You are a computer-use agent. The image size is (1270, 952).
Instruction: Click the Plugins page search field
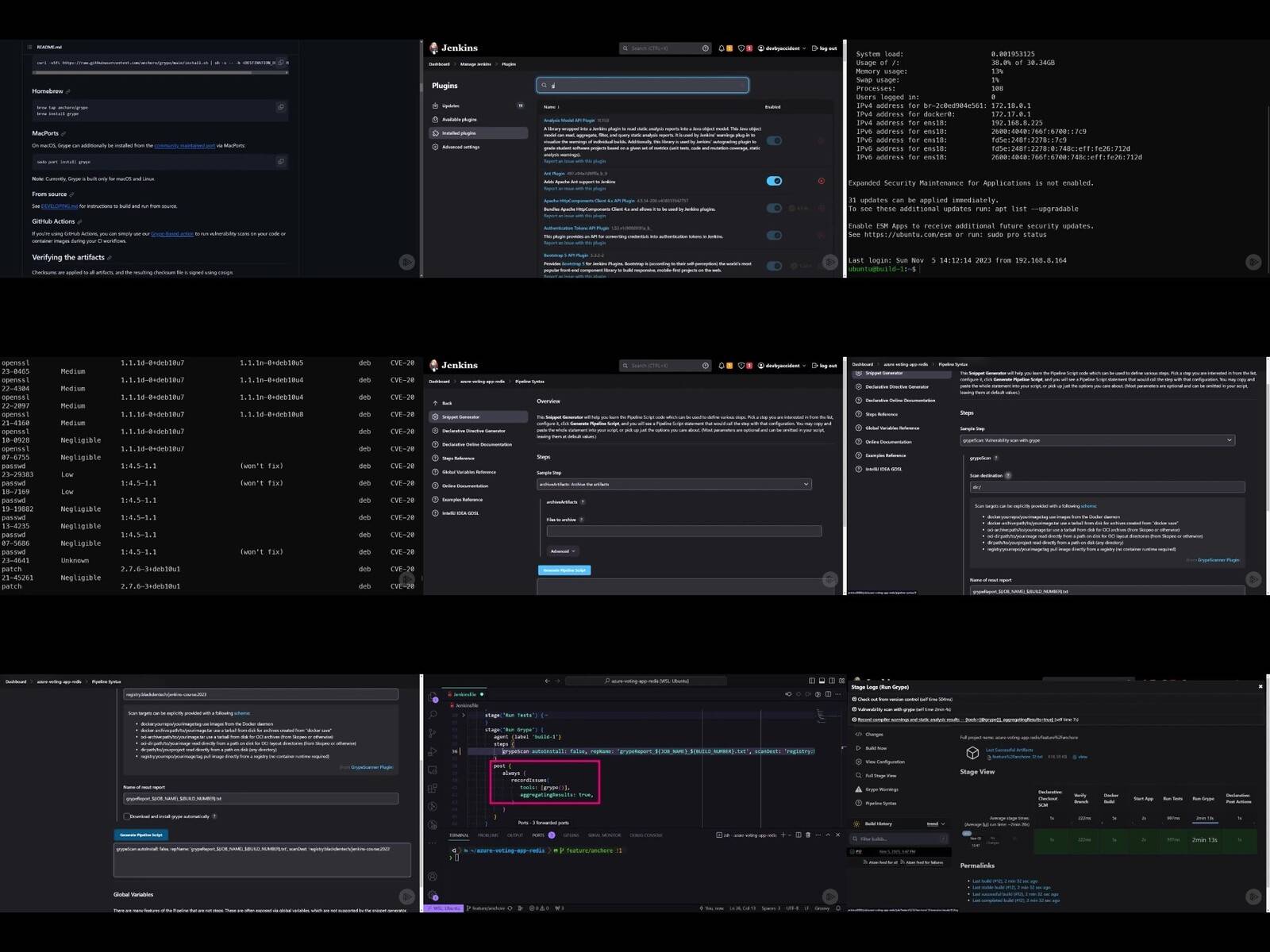[642, 85]
